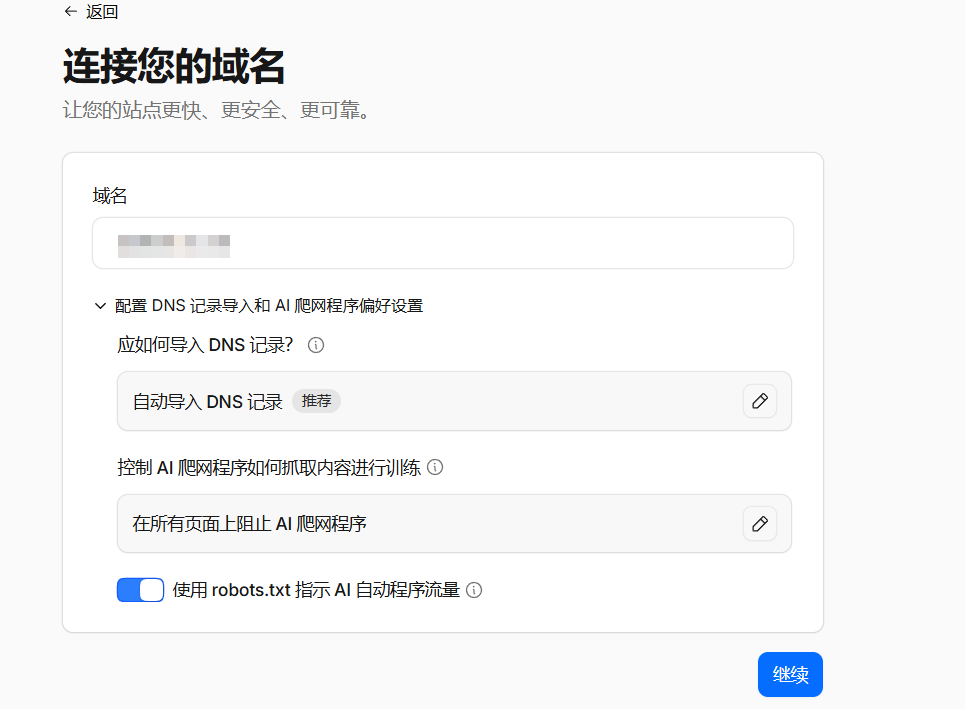
Task: Edit the 在所有页面上阻止 AI 爬网程序 setting pencil
Action: (759, 524)
